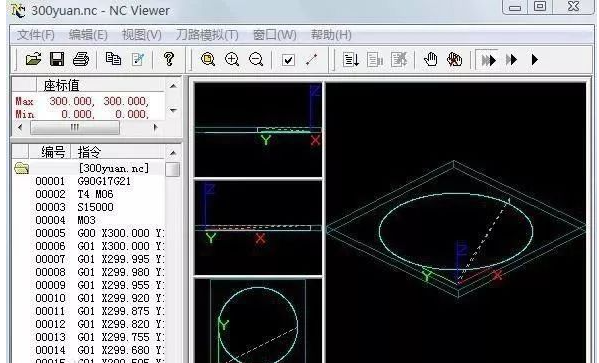Image resolution: width=599 pixels, height=363 pixels.
Task: Click the fastest triple-arrow play button
Action: pos(488,60)
